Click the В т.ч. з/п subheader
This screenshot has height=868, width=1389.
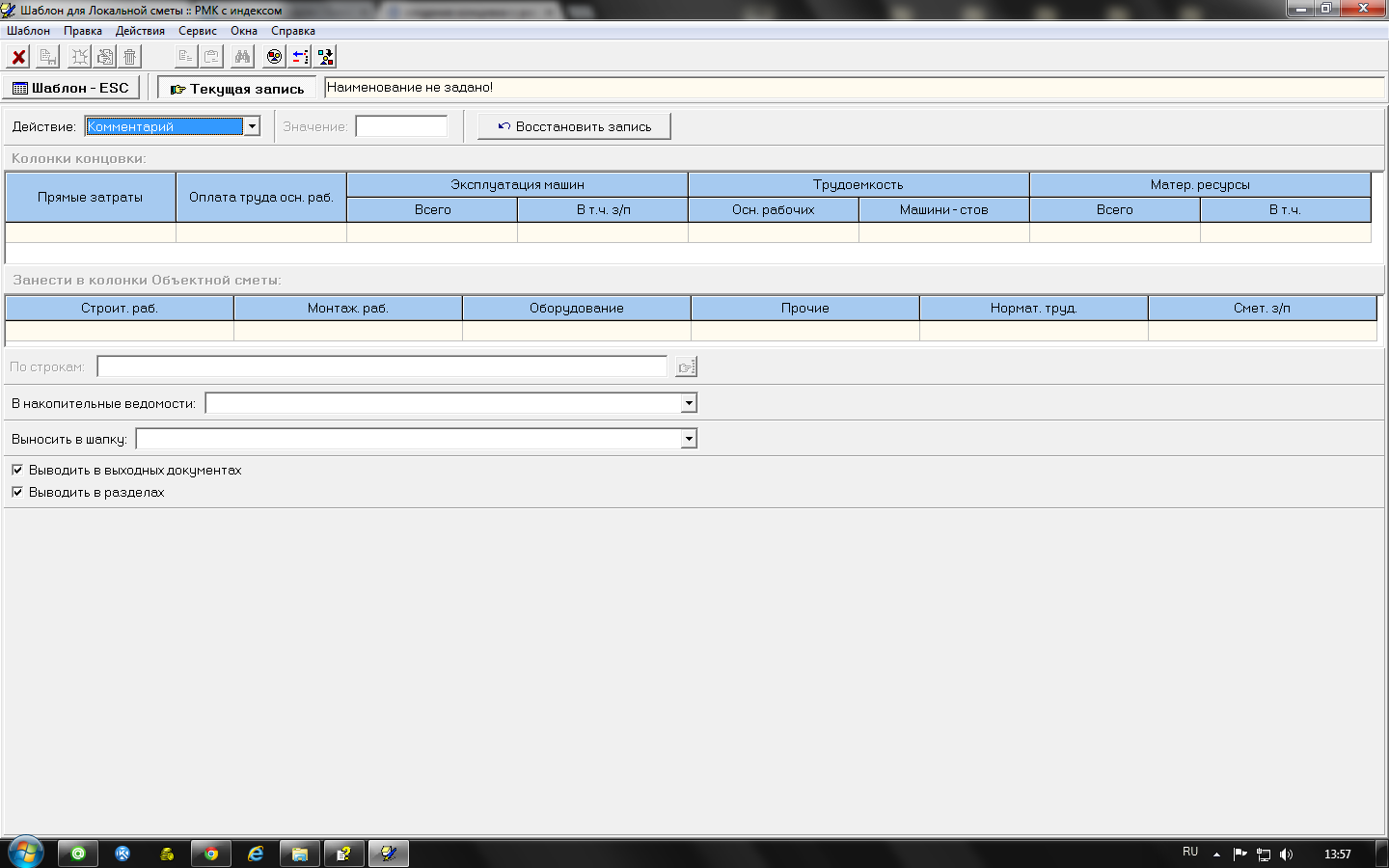tap(603, 210)
